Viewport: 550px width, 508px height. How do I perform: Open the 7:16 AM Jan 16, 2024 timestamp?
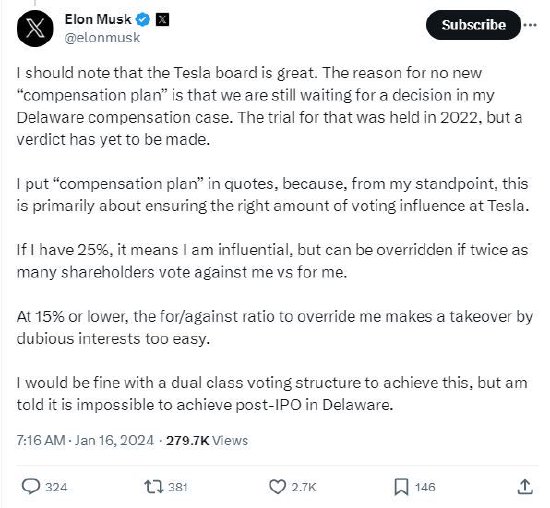click(85, 440)
